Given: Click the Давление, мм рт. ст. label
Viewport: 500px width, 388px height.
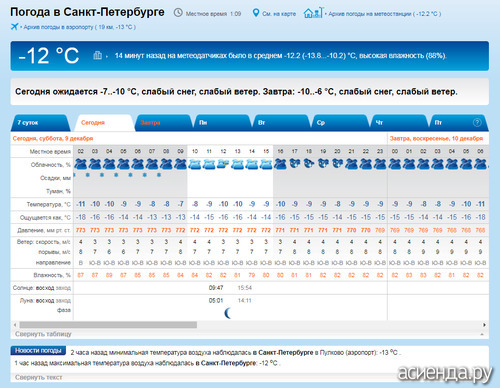Looking at the screenshot, I should 44,230.
